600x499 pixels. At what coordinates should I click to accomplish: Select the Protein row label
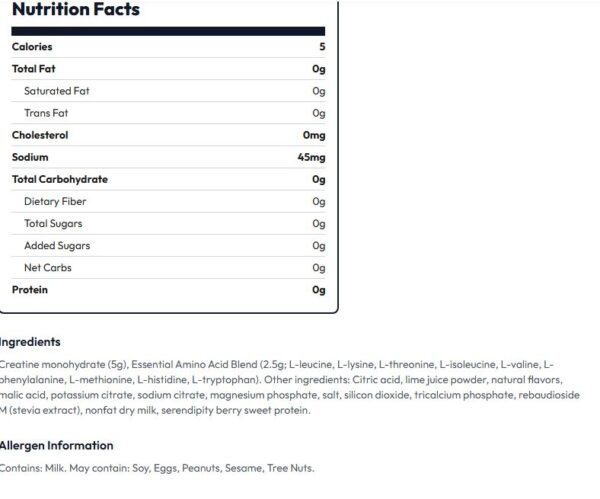(x=30, y=290)
